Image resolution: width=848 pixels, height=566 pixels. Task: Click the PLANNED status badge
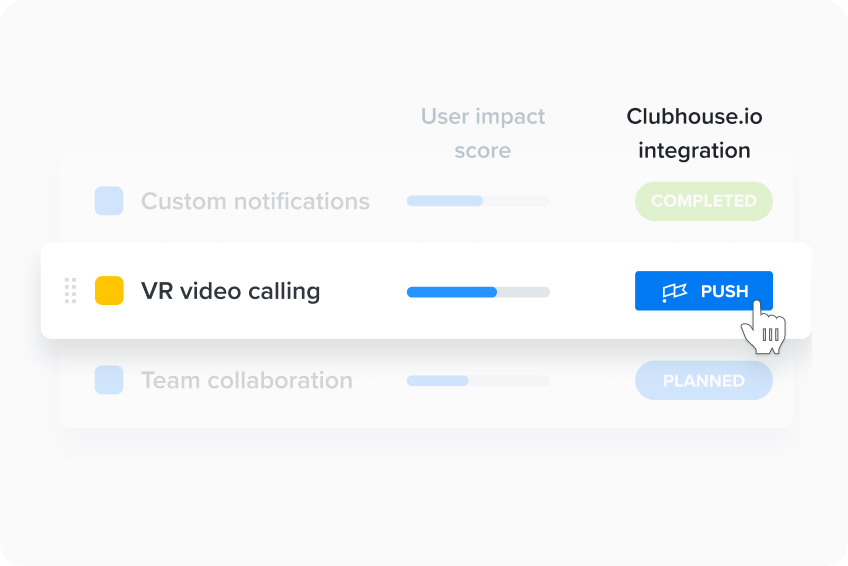click(x=704, y=381)
